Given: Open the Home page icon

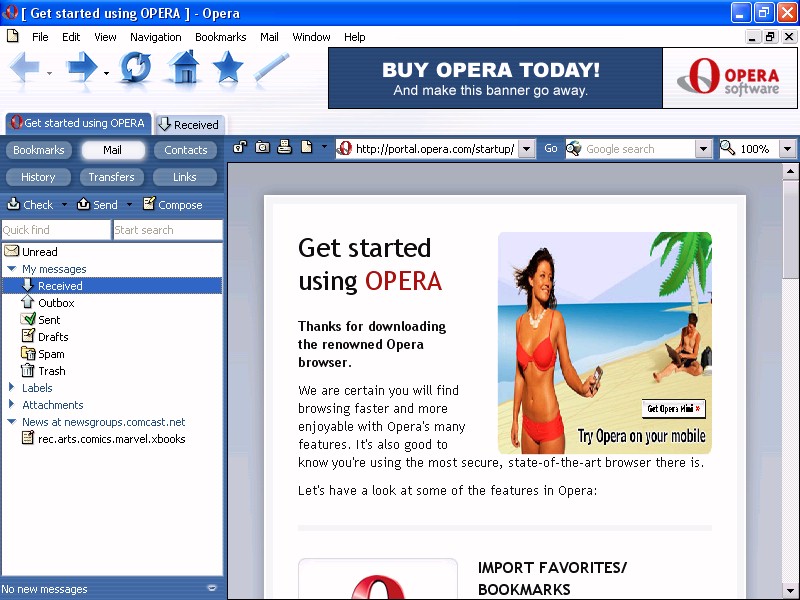Looking at the screenshot, I should tap(183, 67).
